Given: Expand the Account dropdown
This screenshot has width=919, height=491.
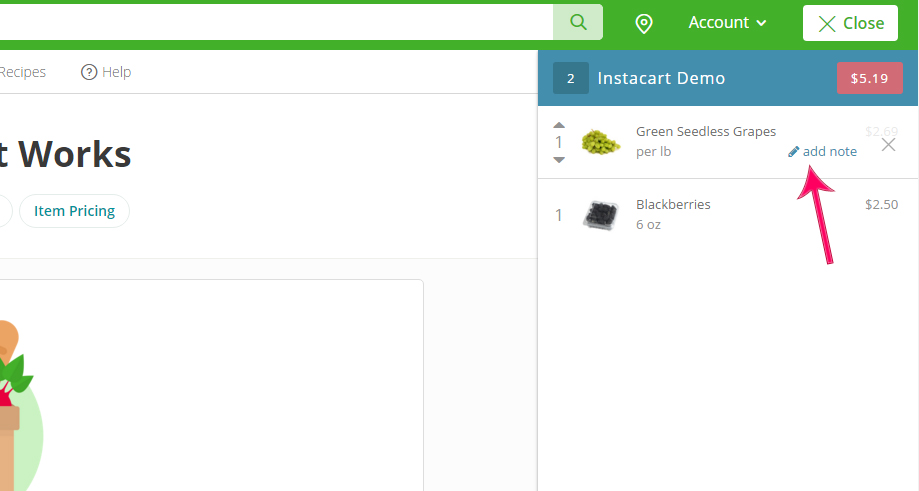Looking at the screenshot, I should [x=727, y=23].
